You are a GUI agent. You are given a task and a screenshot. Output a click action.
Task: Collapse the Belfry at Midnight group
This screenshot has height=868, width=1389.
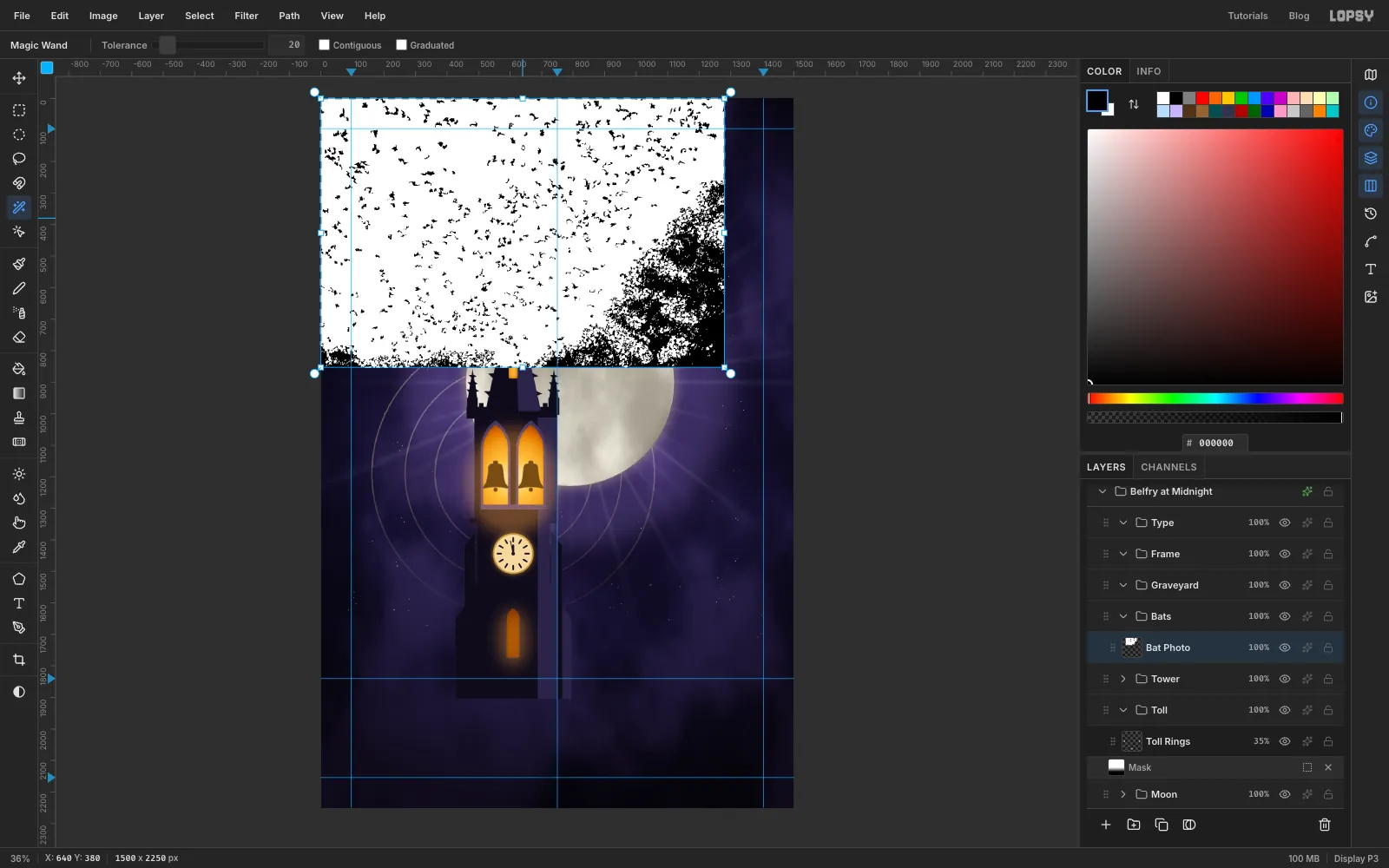(1103, 491)
